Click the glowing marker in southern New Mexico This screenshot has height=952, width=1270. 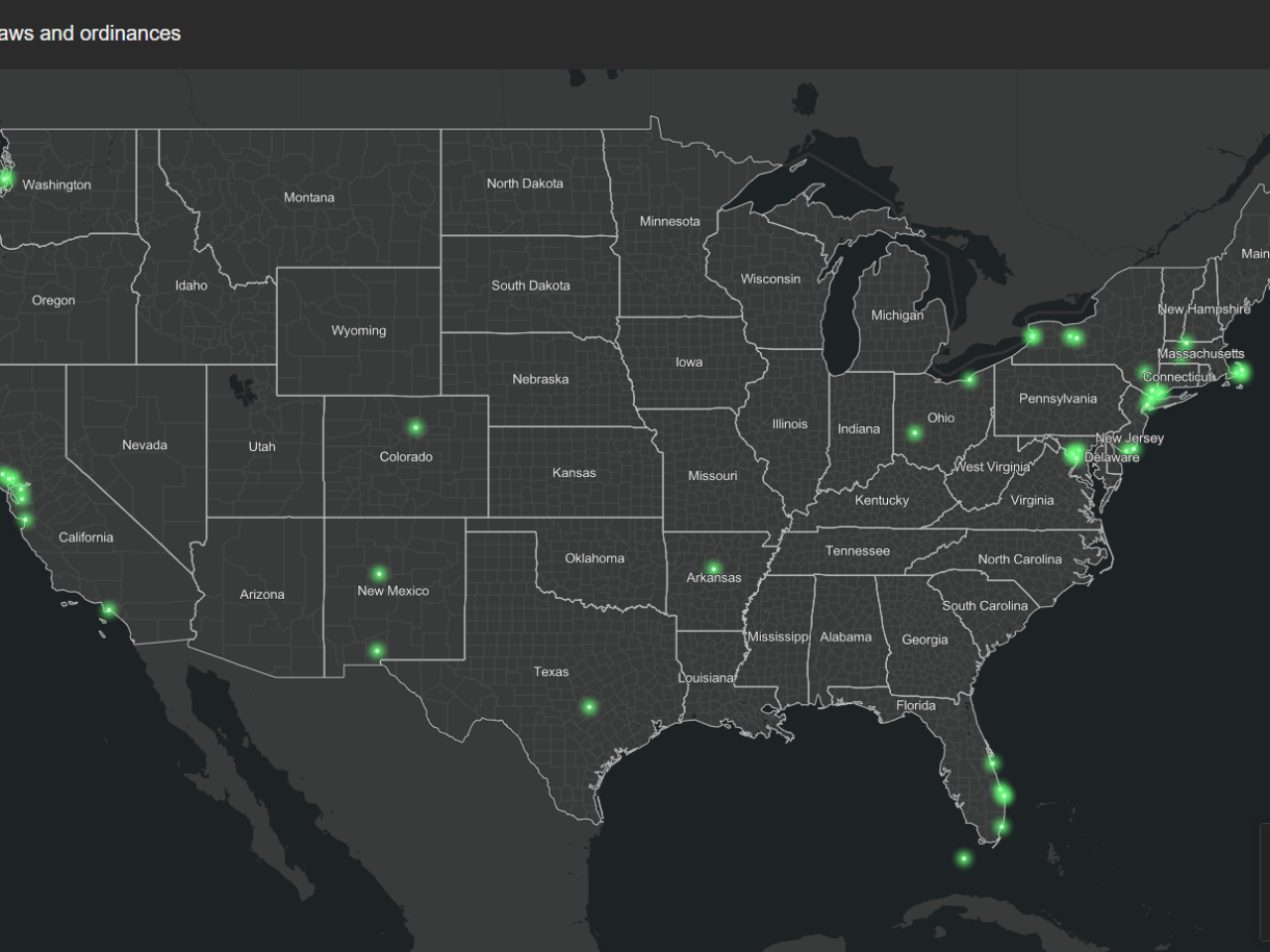pyautogui.click(x=375, y=650)
